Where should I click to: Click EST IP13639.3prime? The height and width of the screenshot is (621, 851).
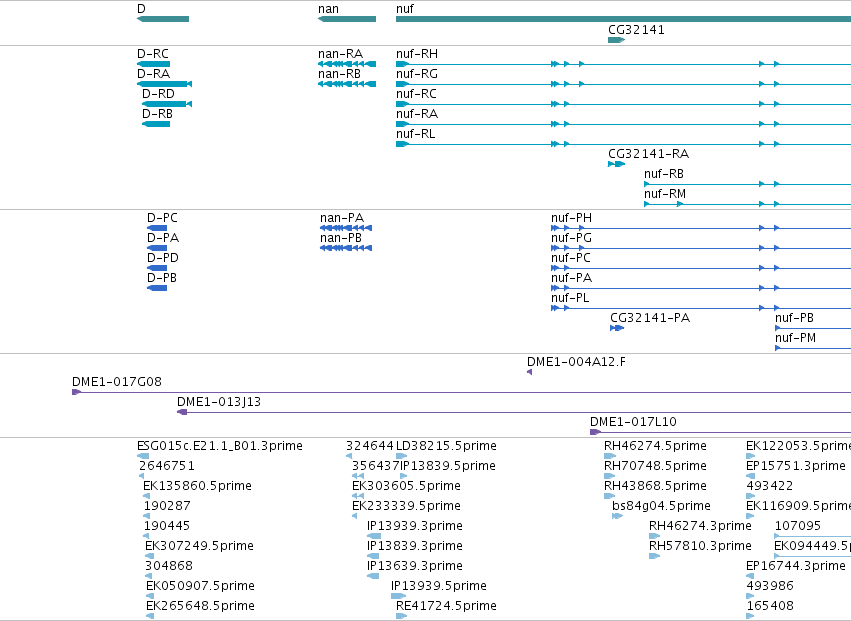click(x=373, y=576)
